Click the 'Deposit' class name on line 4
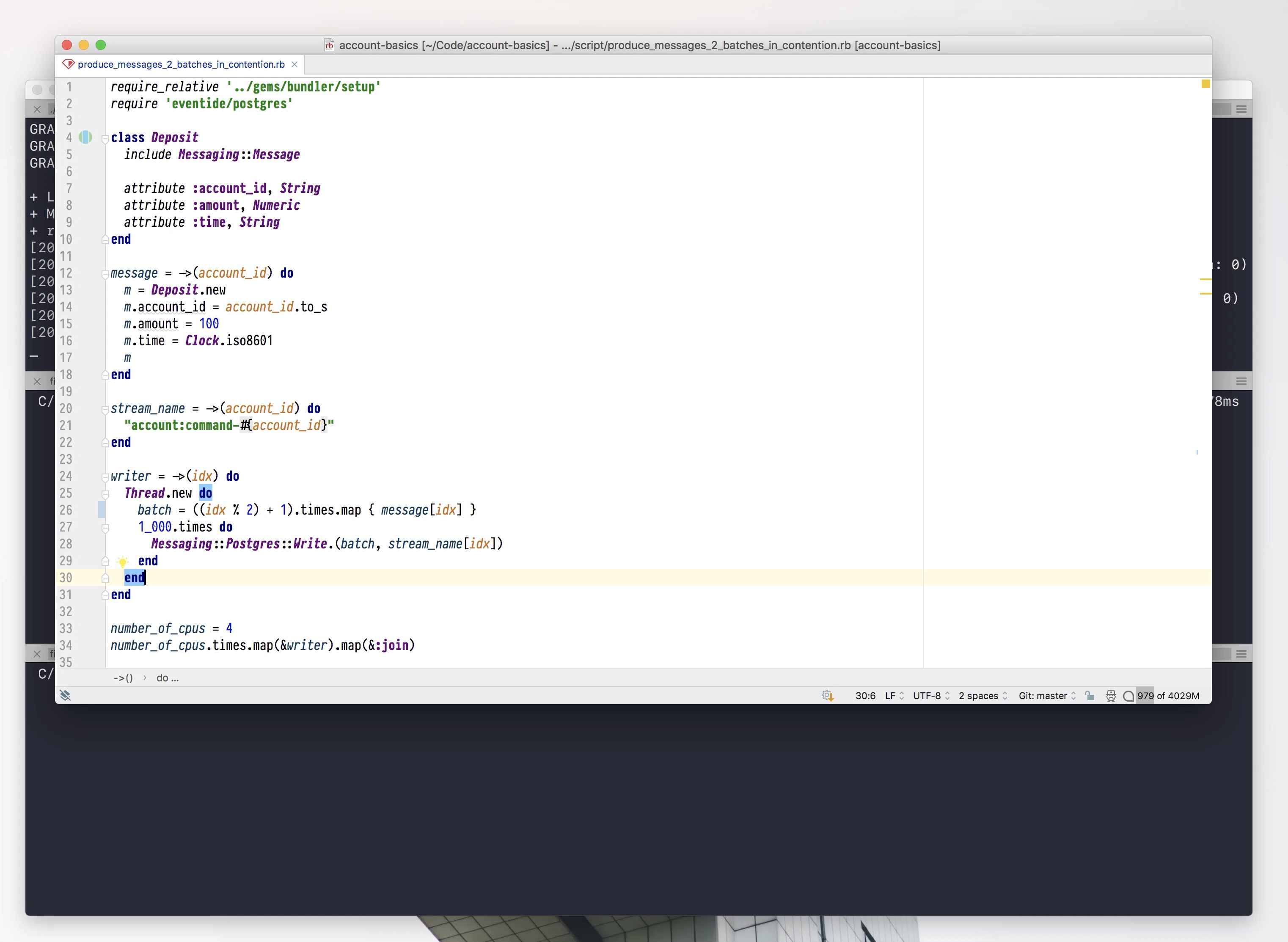This screenshot has width=1288, height=942. coord(174,138)
